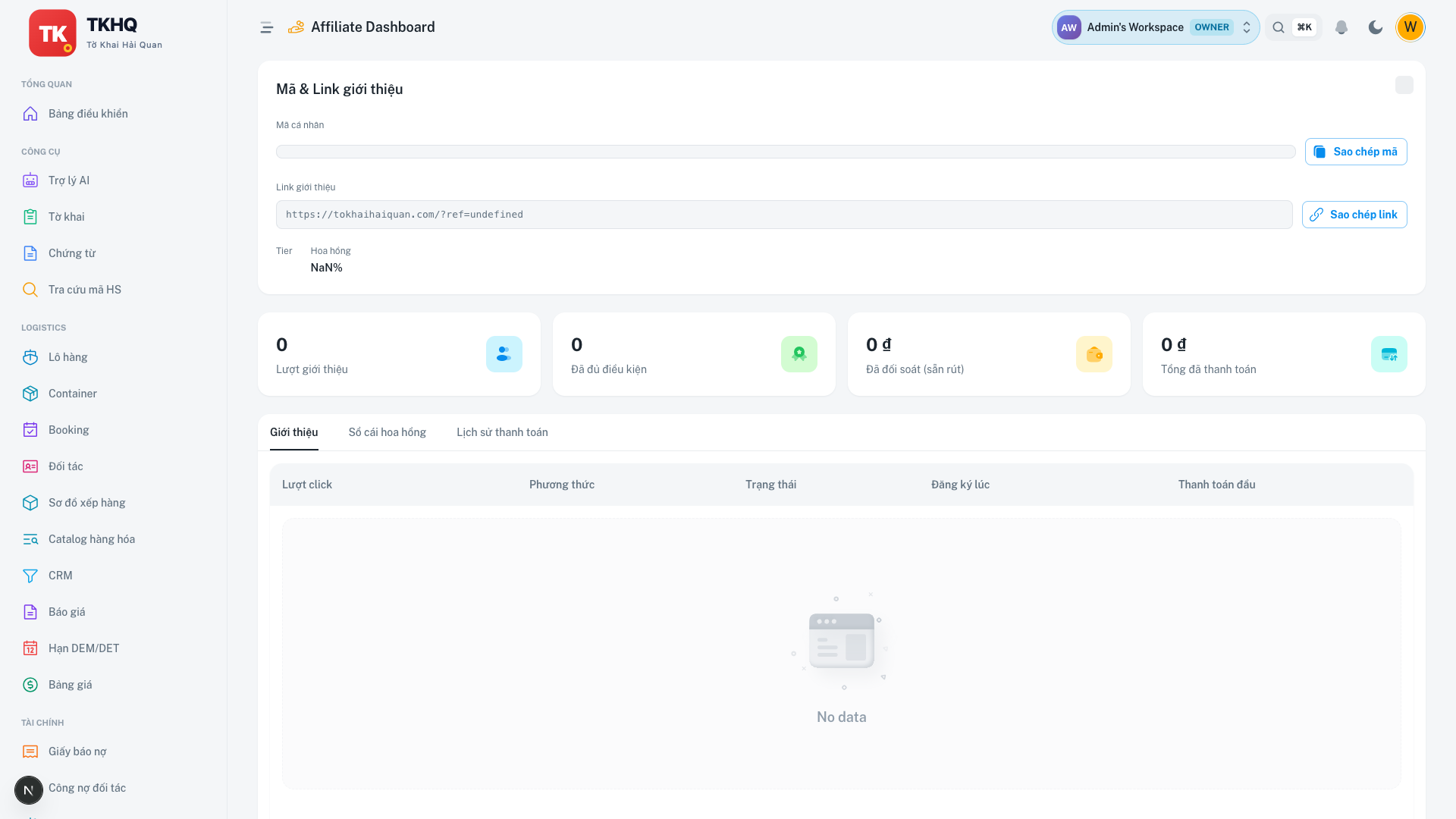This screenshot has height=819, width=1456.
Task: Open Sơ đồ xếp hàng cube icon
Action: (30, 503)
